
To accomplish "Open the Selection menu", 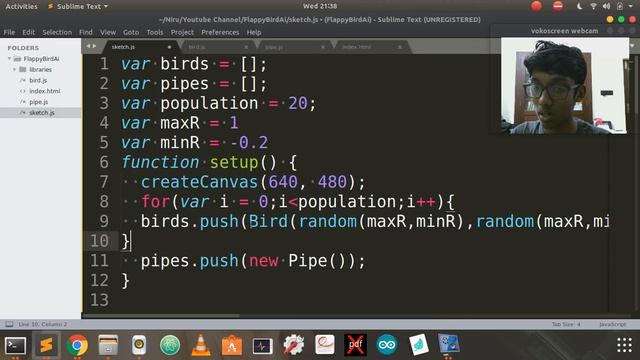I will [57, 32].
